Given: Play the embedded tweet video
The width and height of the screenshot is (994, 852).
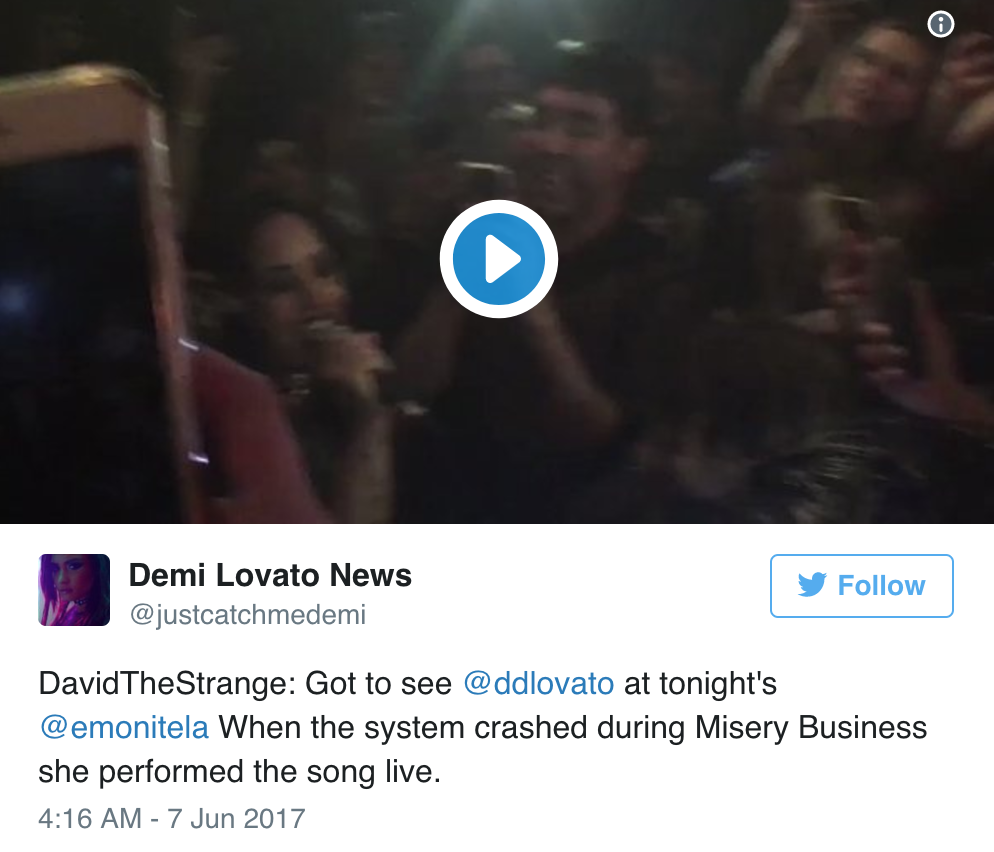Looking at the screenshot, I should pyautogui.click(x=498, y=260).
